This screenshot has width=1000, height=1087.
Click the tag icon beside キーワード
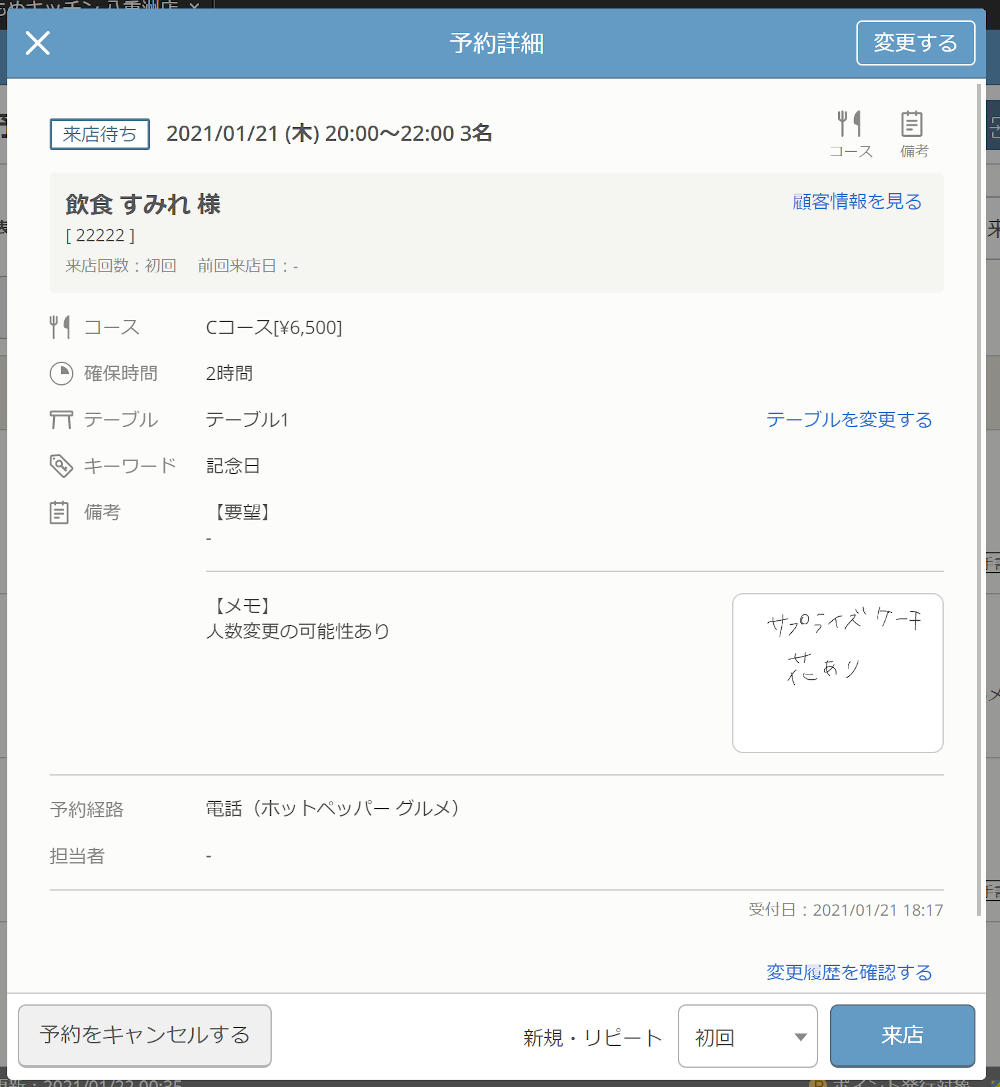(61, 466)
